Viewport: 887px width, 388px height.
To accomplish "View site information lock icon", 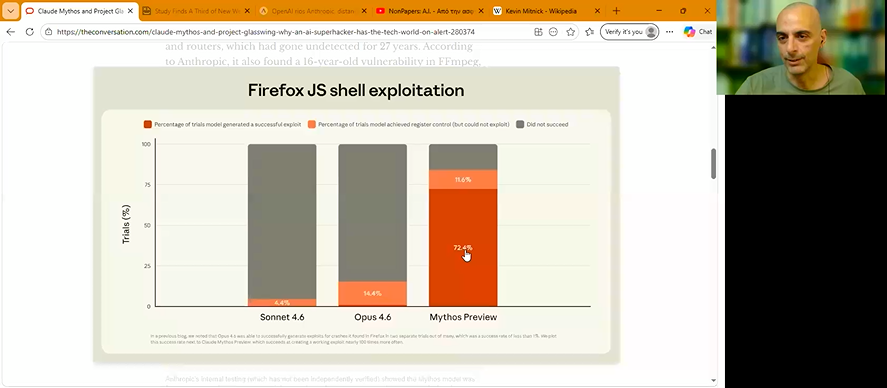I will (x=49, y=32).
